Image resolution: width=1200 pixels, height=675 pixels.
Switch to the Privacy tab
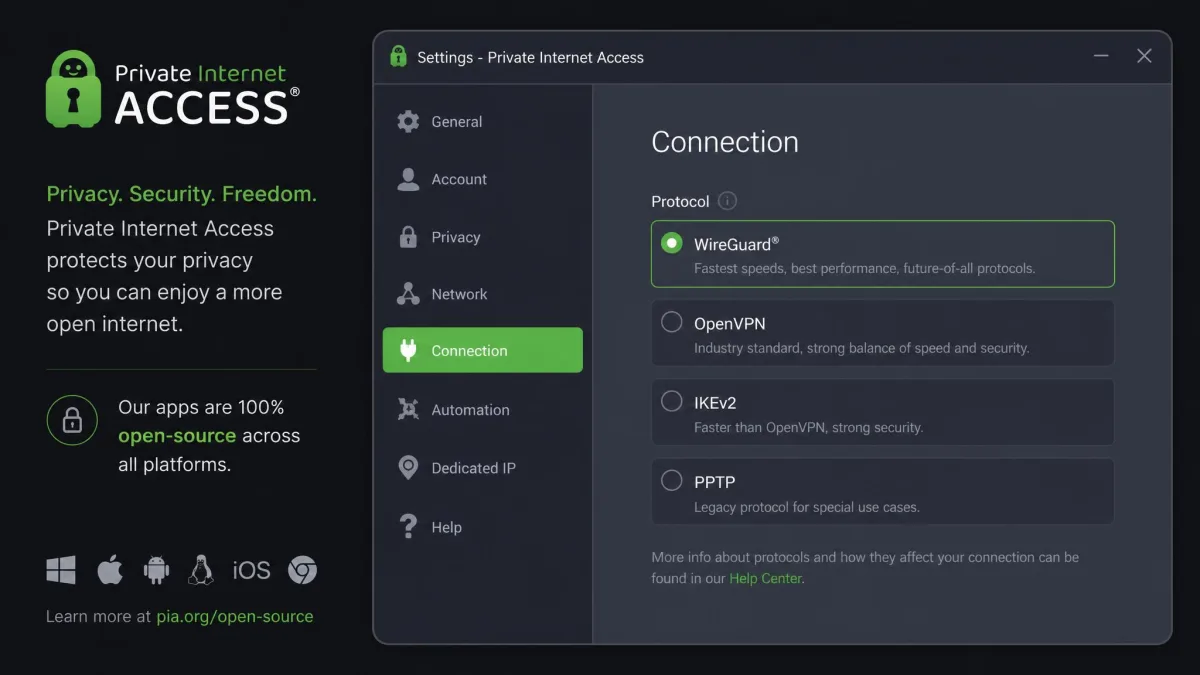click(x=482, y=237)
